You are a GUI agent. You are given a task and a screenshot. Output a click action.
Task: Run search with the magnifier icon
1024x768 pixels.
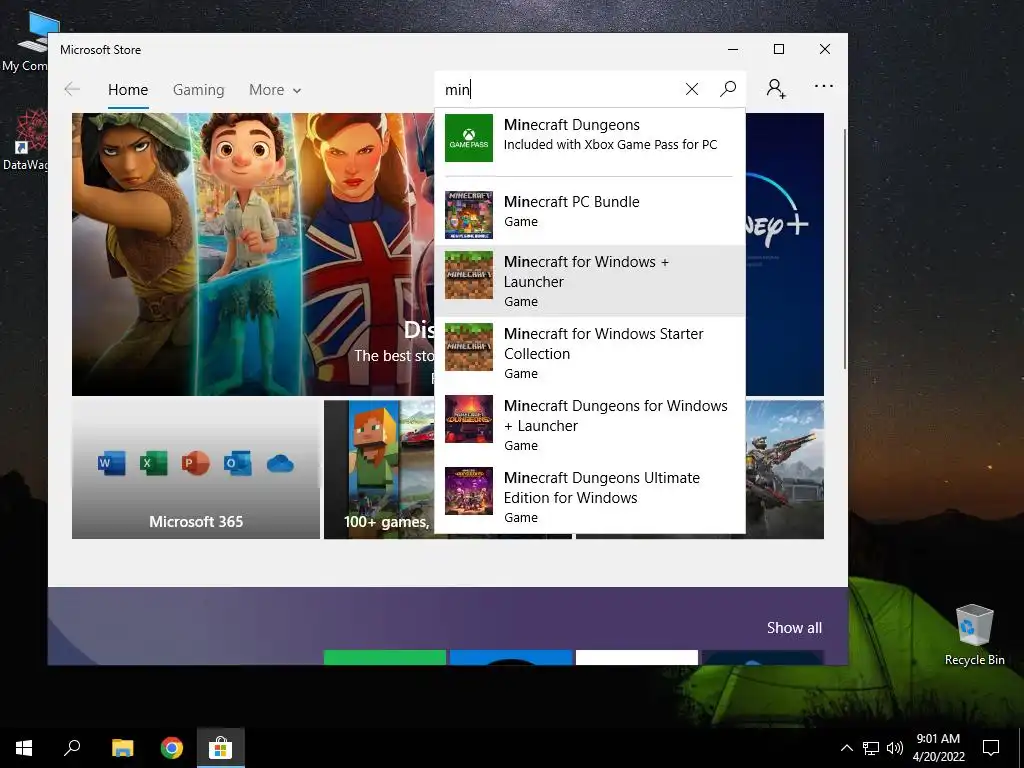click(728, 89)
